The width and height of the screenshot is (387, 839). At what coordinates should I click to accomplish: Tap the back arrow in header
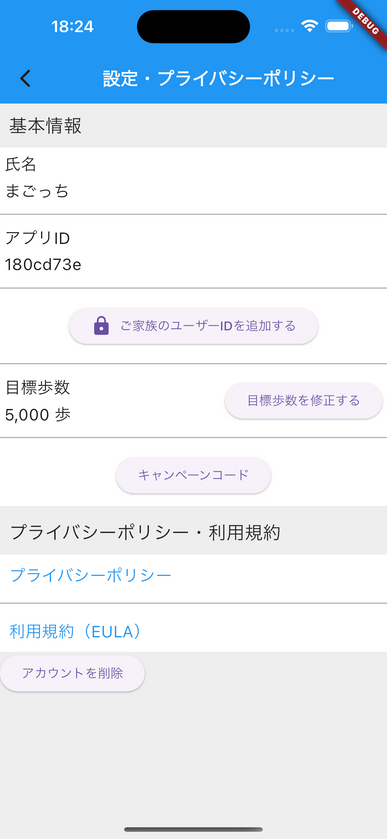[25, 78]
